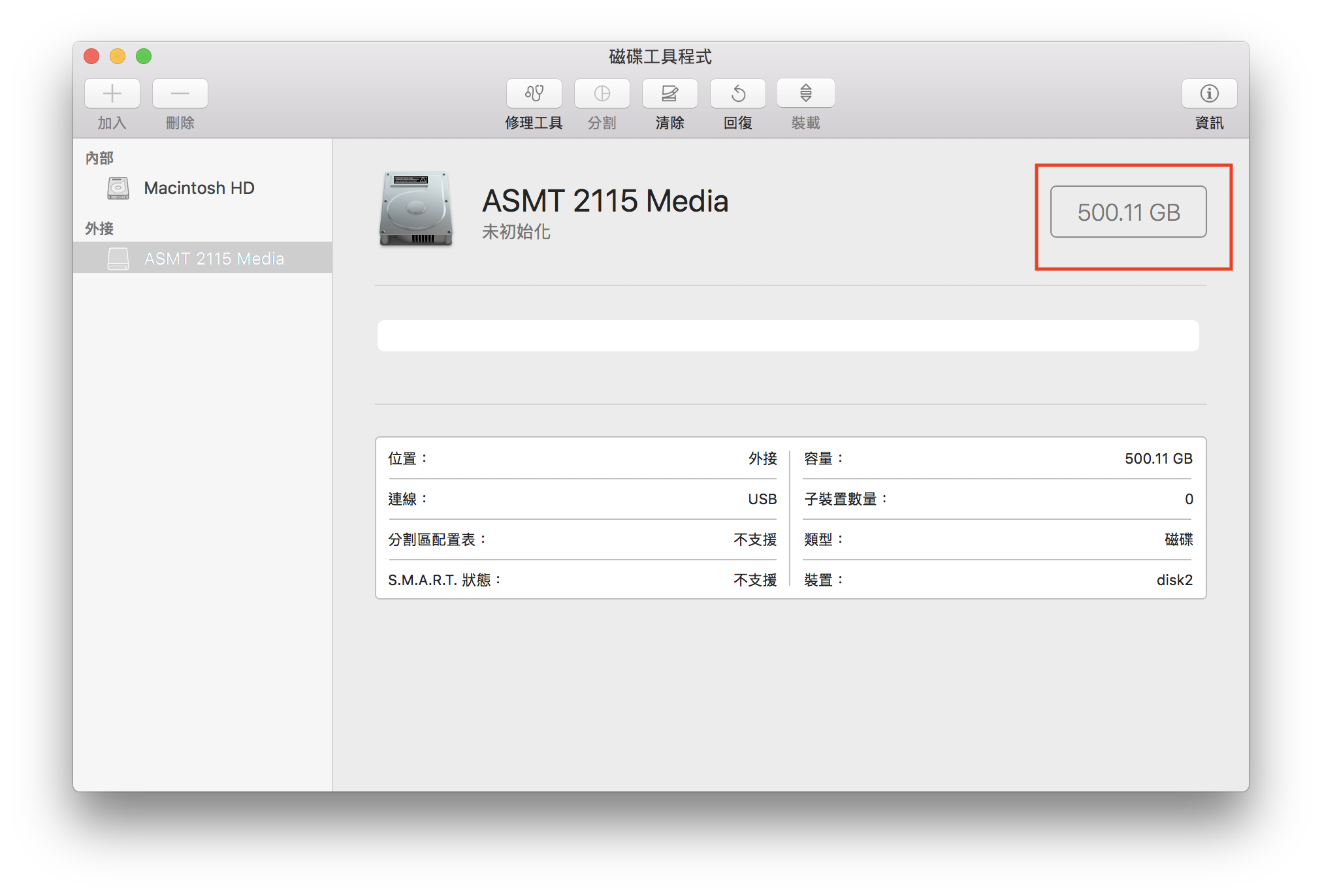Maximize the window with green button
Screen dimensions: 1322x896
pyautogui.click(x=144, y=56)
